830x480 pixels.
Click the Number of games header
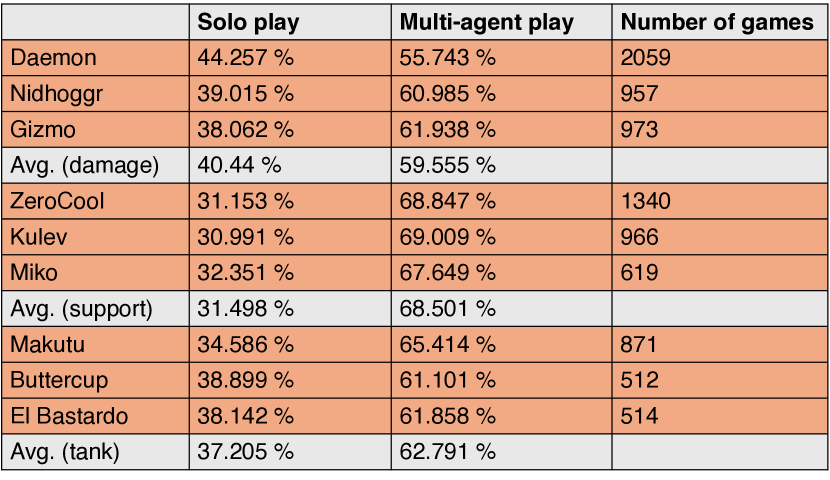pos(717,22)
